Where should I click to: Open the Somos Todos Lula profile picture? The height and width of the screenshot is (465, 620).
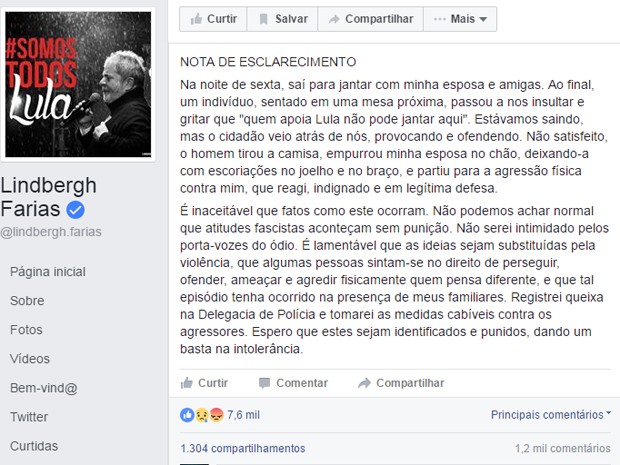click(78, 84)
